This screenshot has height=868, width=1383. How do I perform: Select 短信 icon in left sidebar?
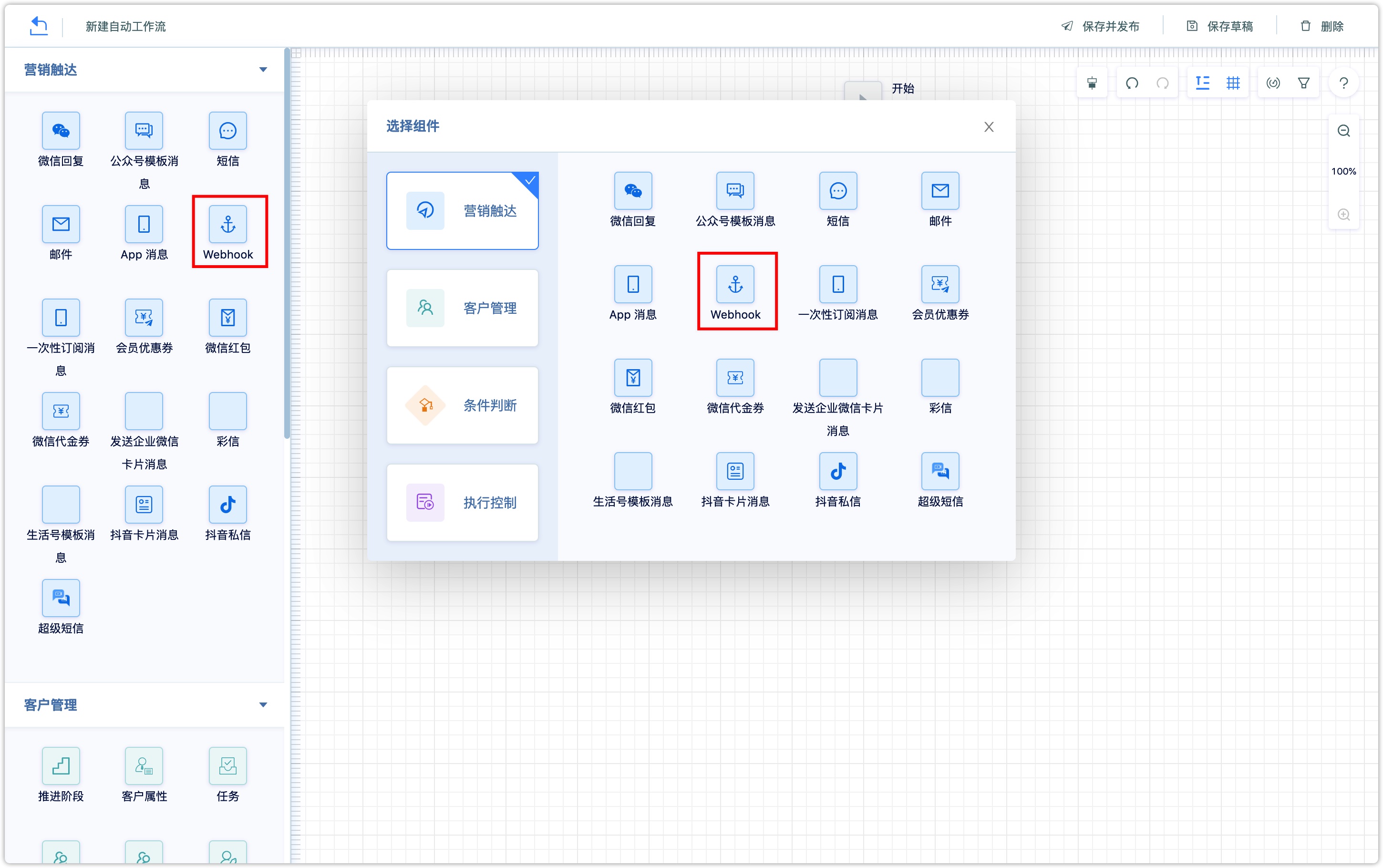tap(228, 131)
